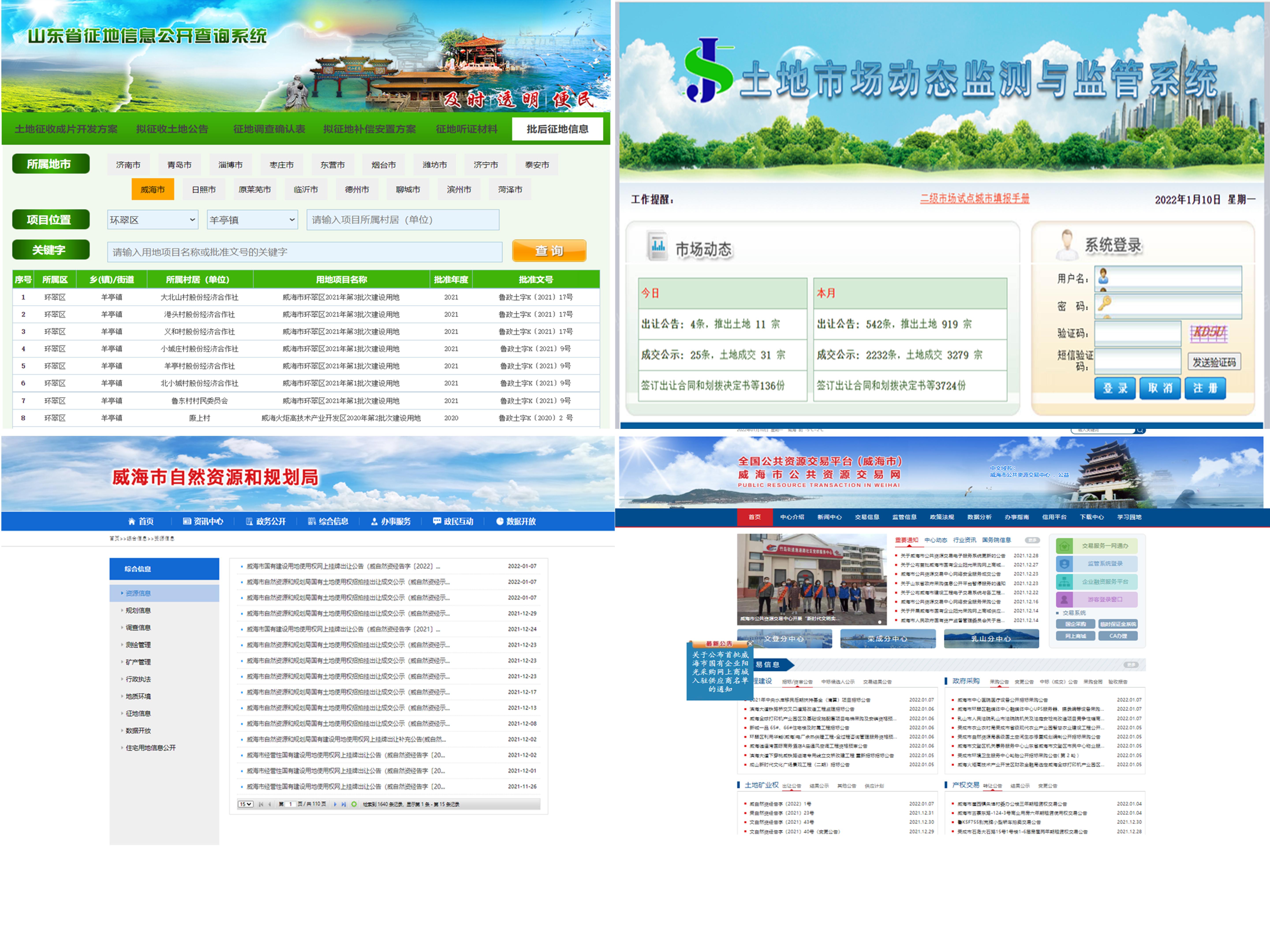Open the 环翠区 district dropdown
This screenshot has width=1270, height=952.
(153, 220)
